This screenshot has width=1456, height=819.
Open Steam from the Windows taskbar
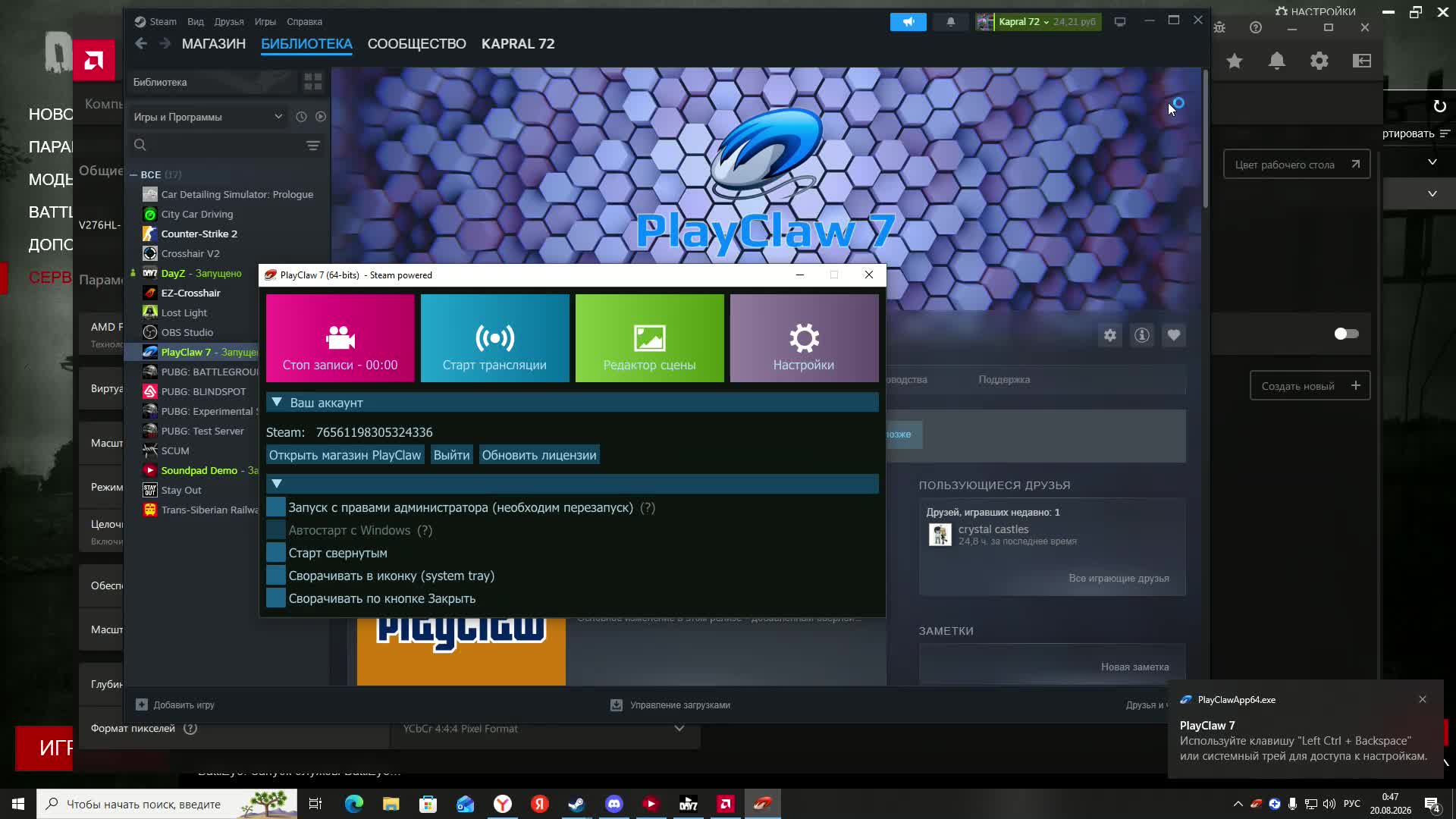576,804
